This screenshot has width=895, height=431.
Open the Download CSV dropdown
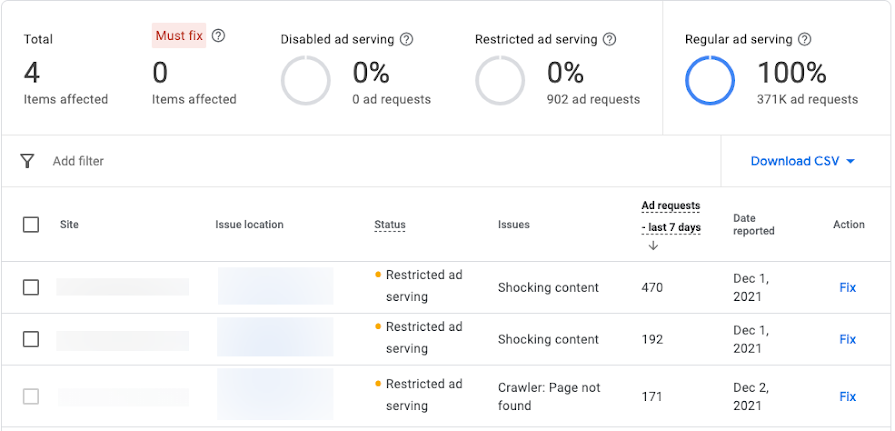(x=802, y=161)
